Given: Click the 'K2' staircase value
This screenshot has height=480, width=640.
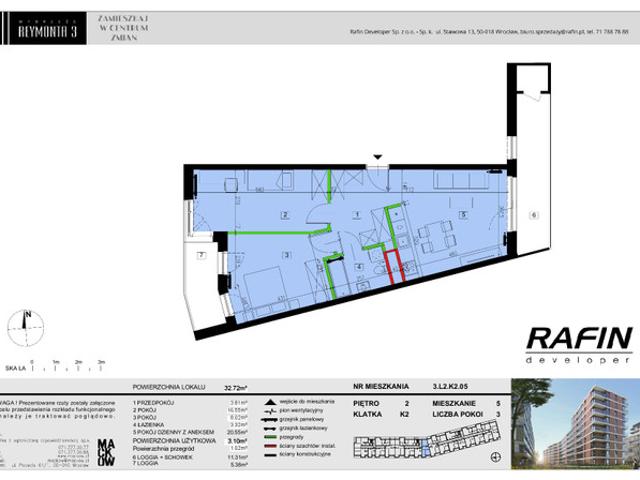Looking at the screenshot, I should point(404,414).
